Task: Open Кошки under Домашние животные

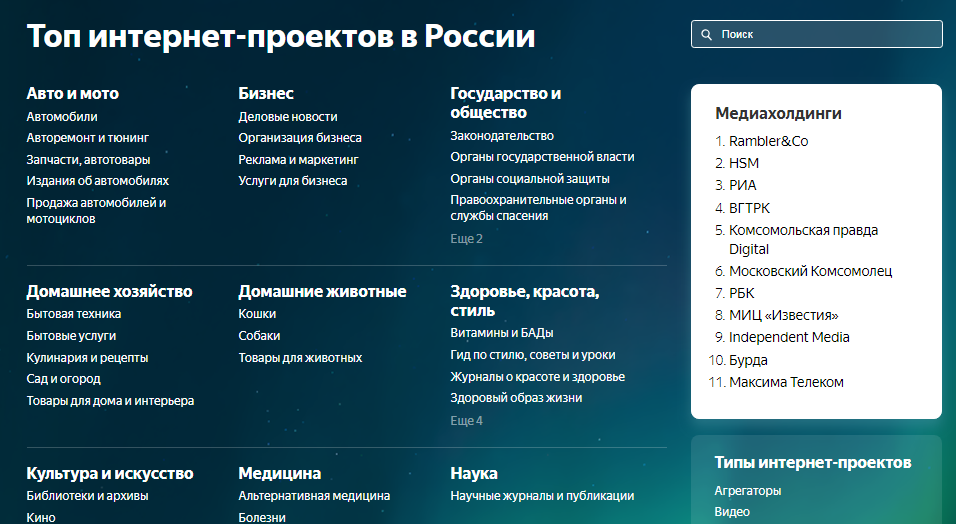Action: click(257, 314)
